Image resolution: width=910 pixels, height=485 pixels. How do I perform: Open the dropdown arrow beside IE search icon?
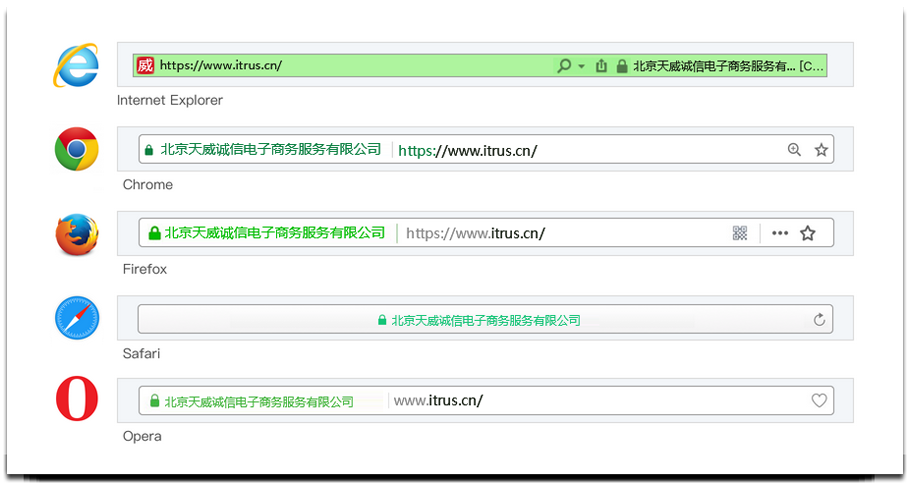click(x=581, y=66)
